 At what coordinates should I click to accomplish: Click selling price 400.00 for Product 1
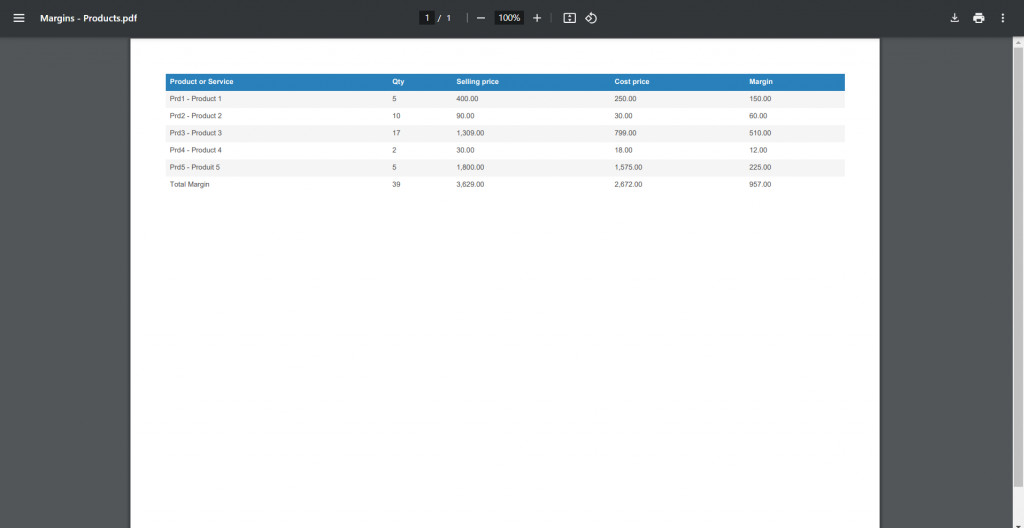[x=467, y=99]
